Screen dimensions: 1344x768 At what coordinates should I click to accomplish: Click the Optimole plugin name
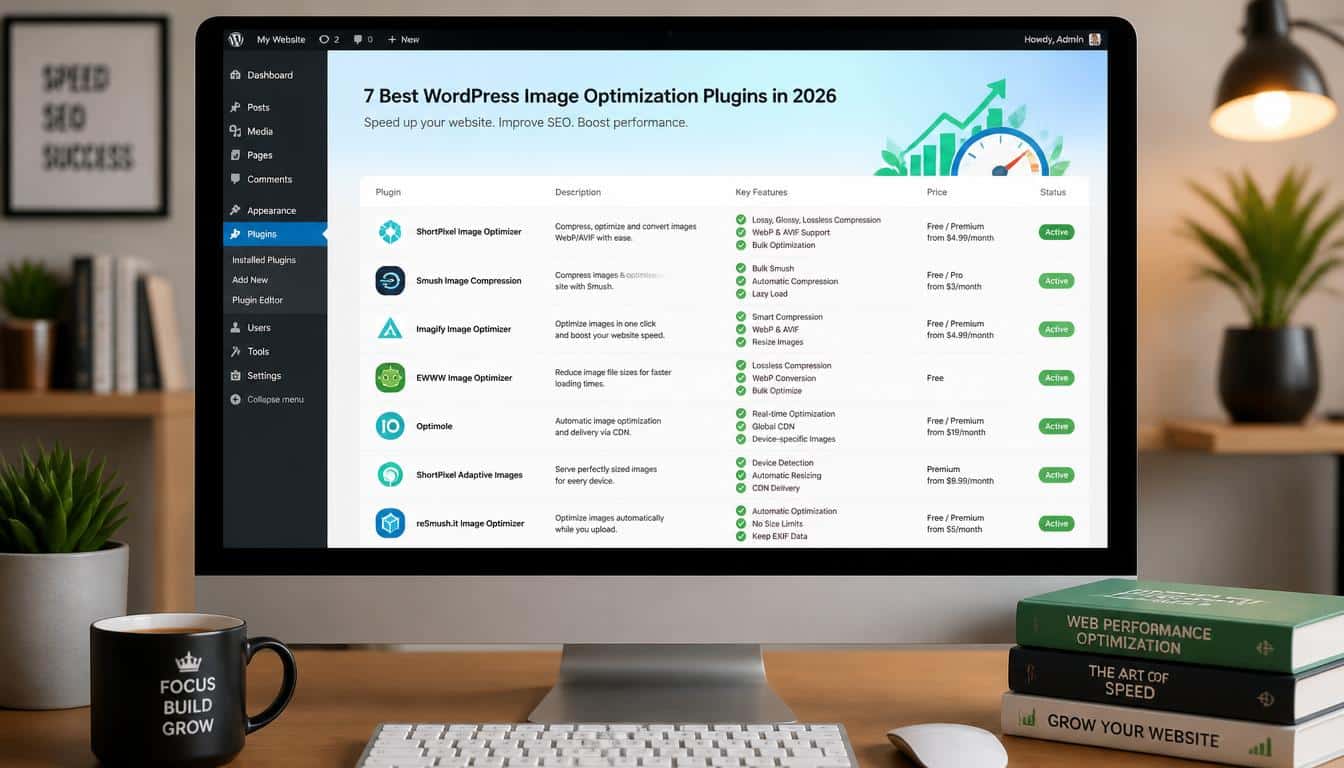tap(434, 426)
